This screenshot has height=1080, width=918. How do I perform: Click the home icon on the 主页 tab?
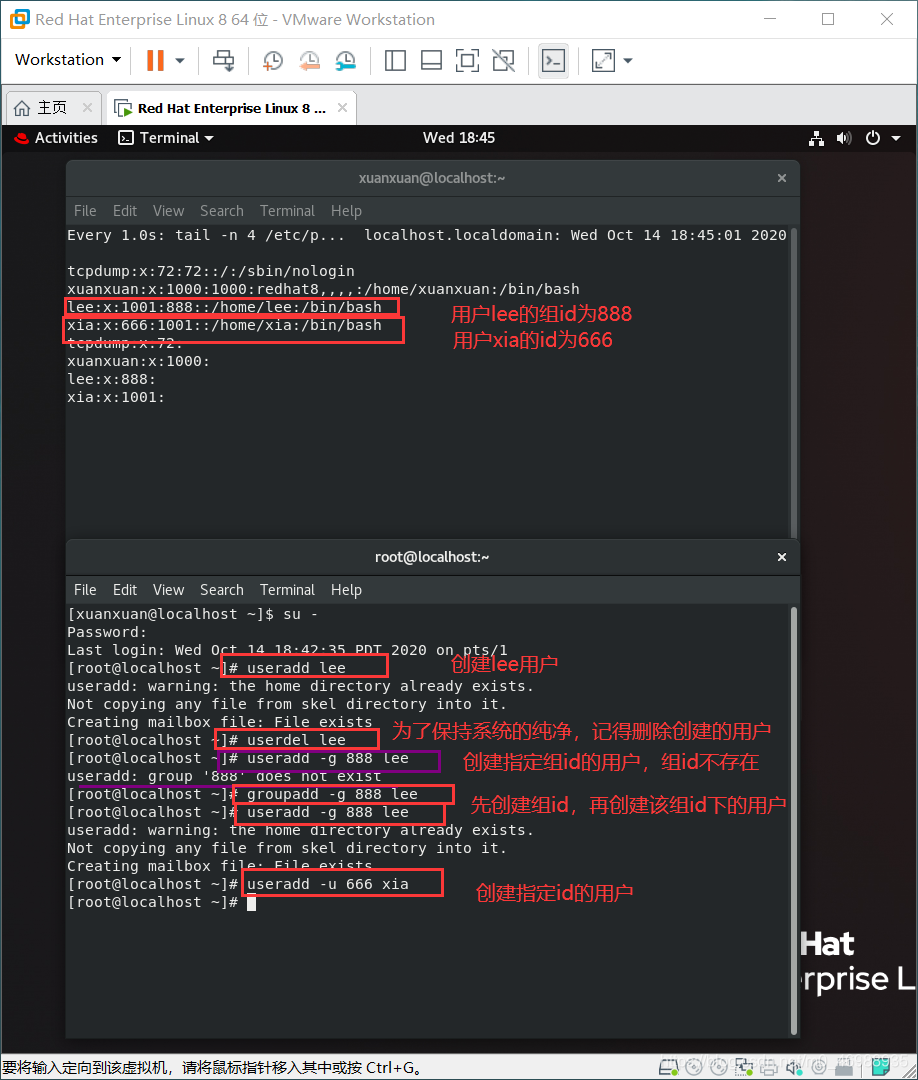[x=22, y=108]
